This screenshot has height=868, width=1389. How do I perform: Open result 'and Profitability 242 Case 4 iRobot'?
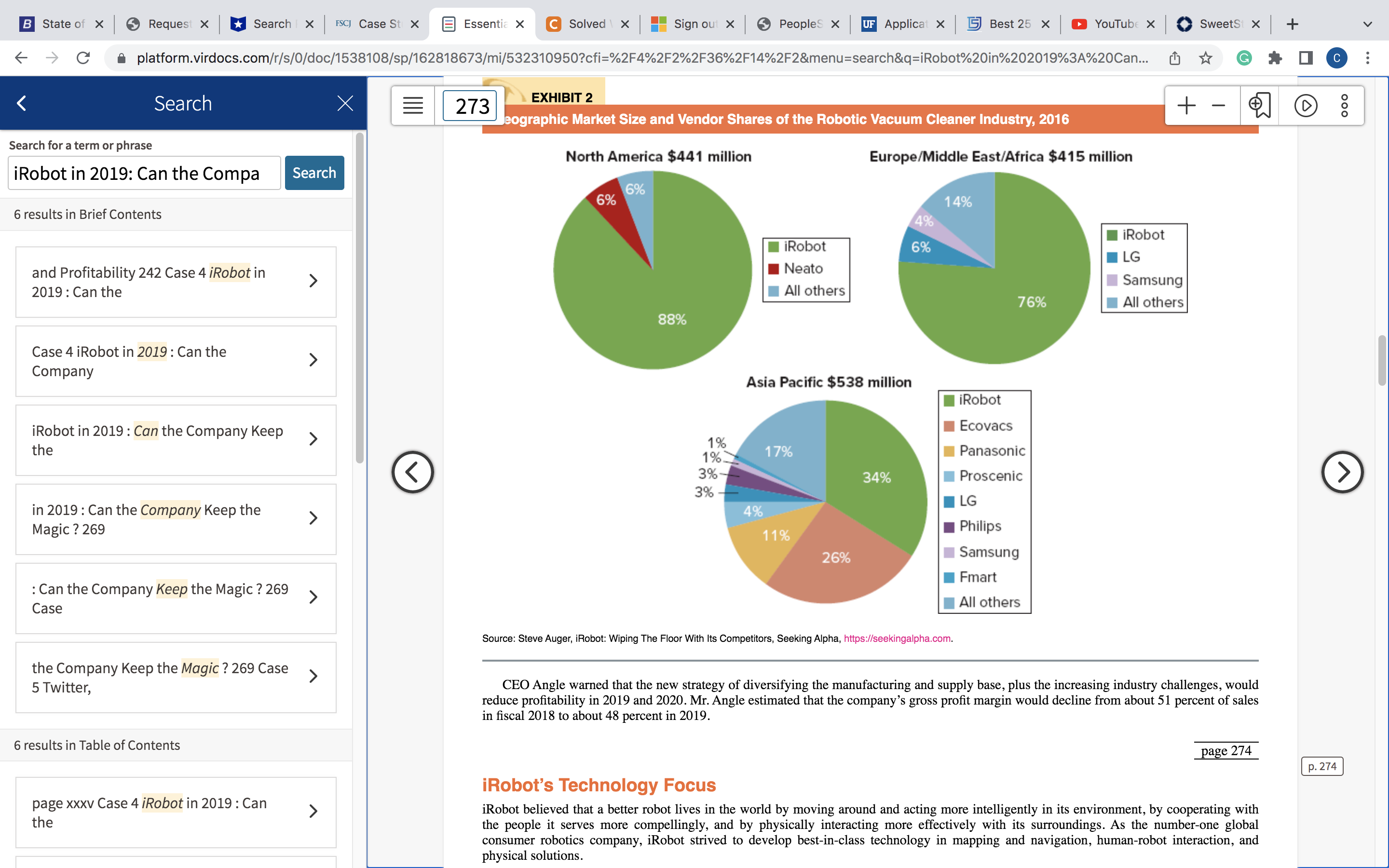coord(176,282)
